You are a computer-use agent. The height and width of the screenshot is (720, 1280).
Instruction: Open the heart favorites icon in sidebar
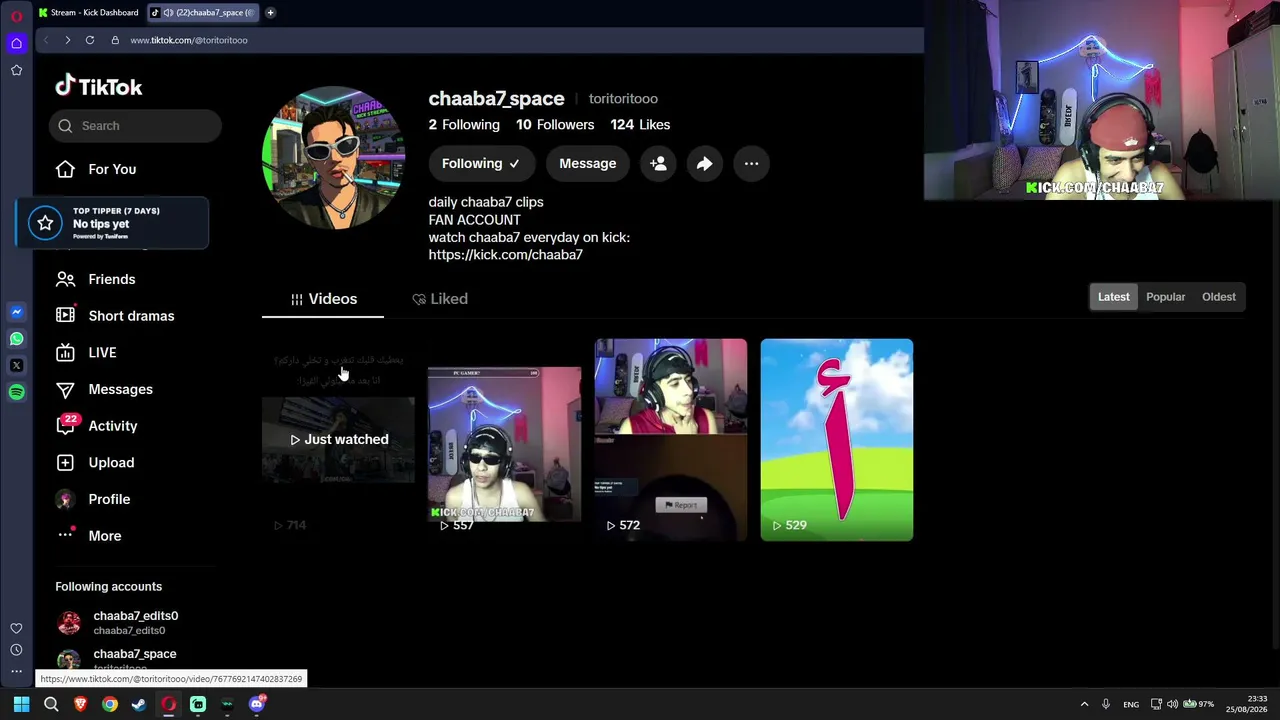(16, 628)
